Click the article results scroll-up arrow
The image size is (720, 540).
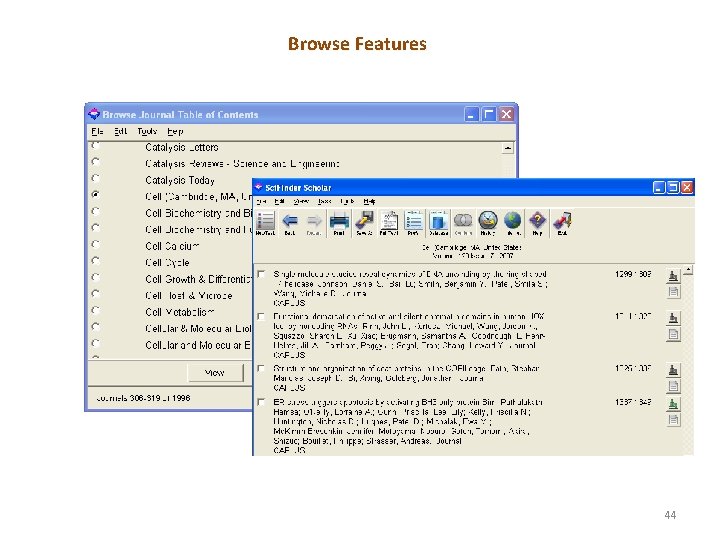pos(688,270)
